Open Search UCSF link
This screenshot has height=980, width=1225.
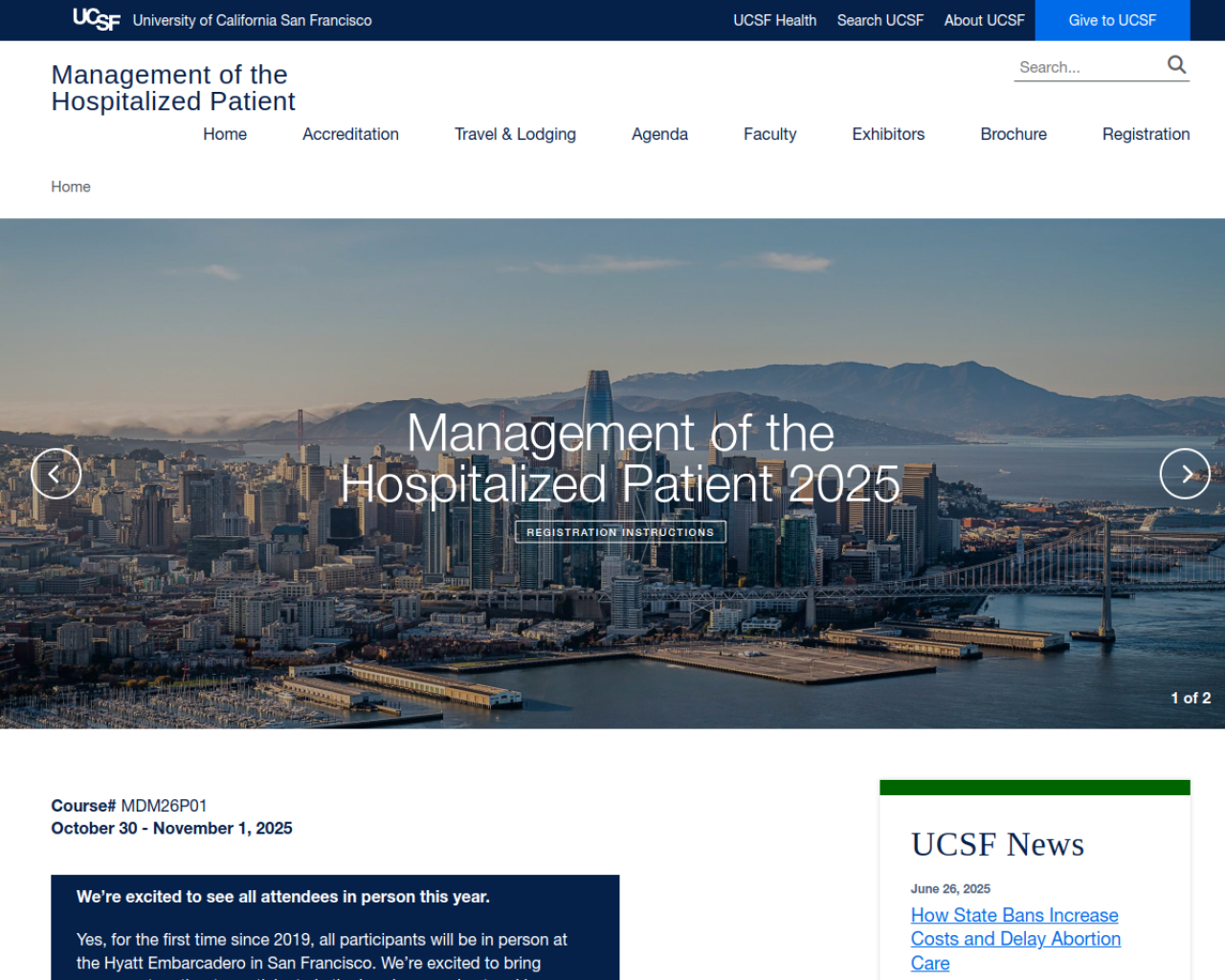[880, 20]
